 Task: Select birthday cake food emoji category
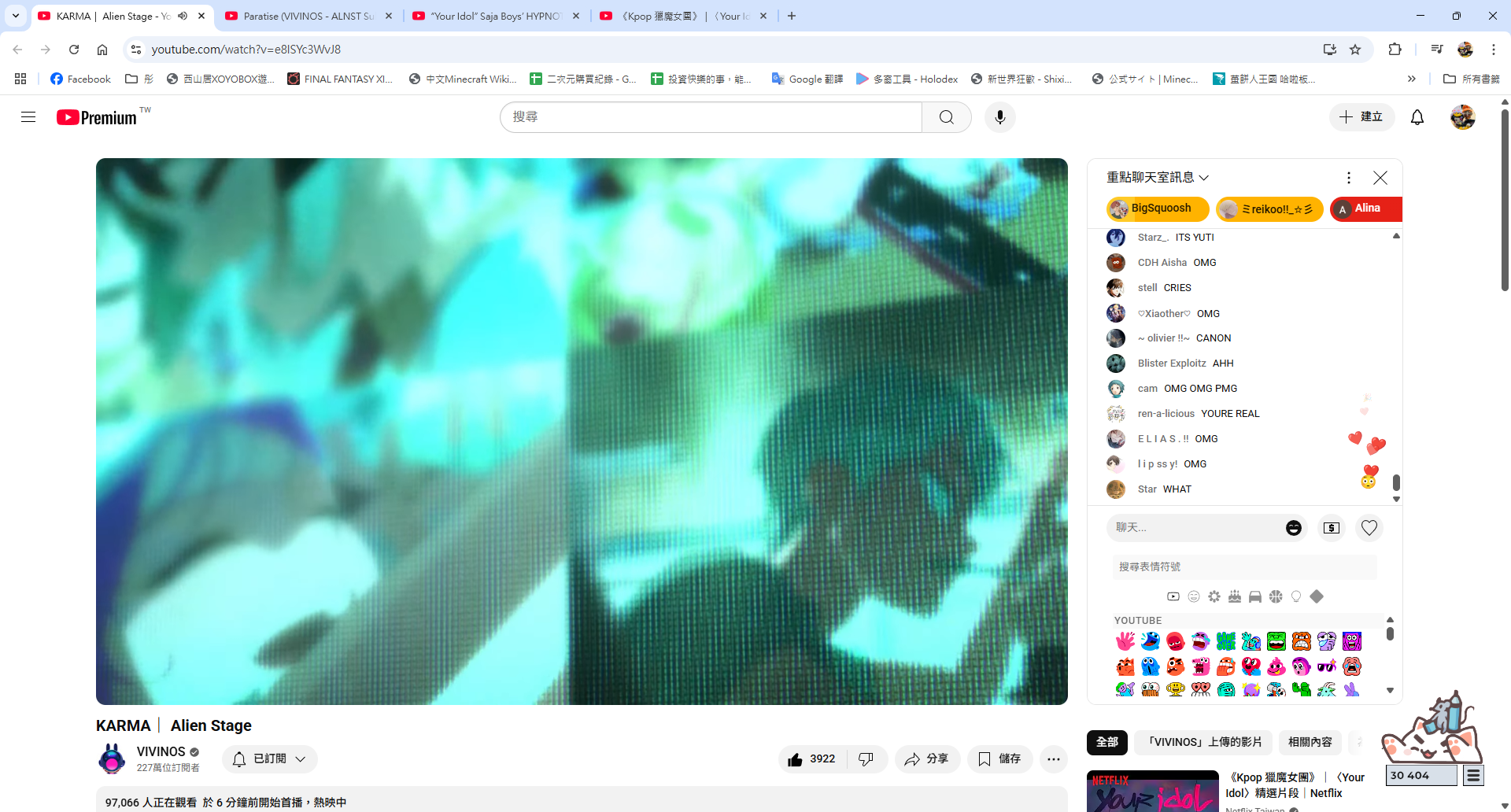1235,596
